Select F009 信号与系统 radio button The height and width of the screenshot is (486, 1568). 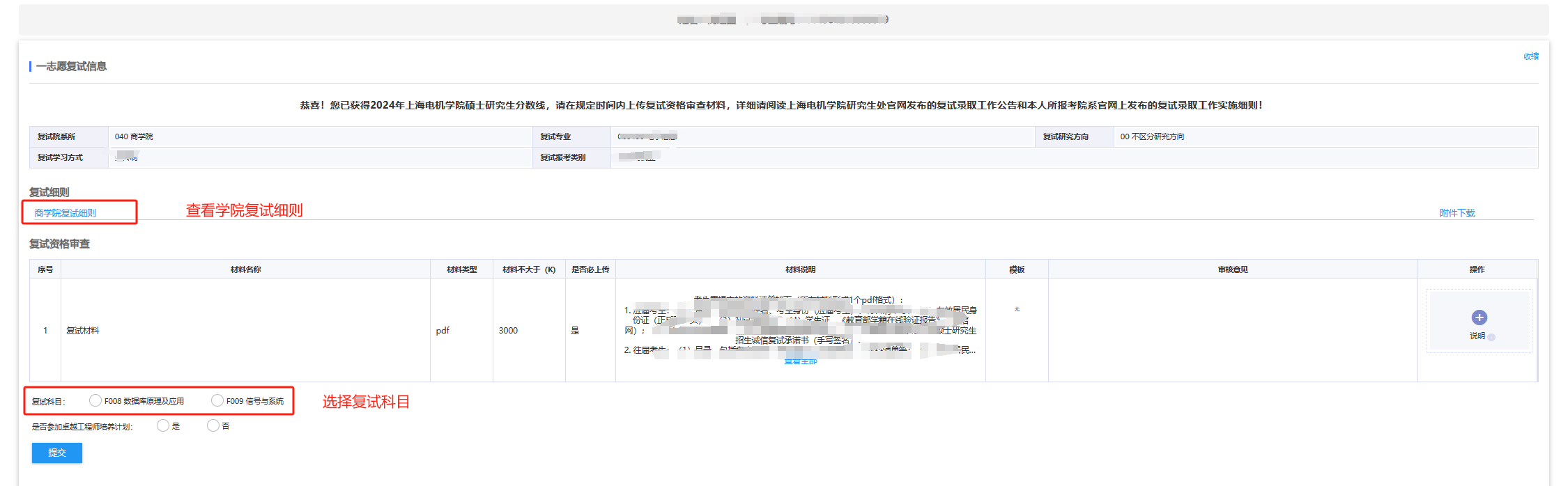click(x=217, y=400)
